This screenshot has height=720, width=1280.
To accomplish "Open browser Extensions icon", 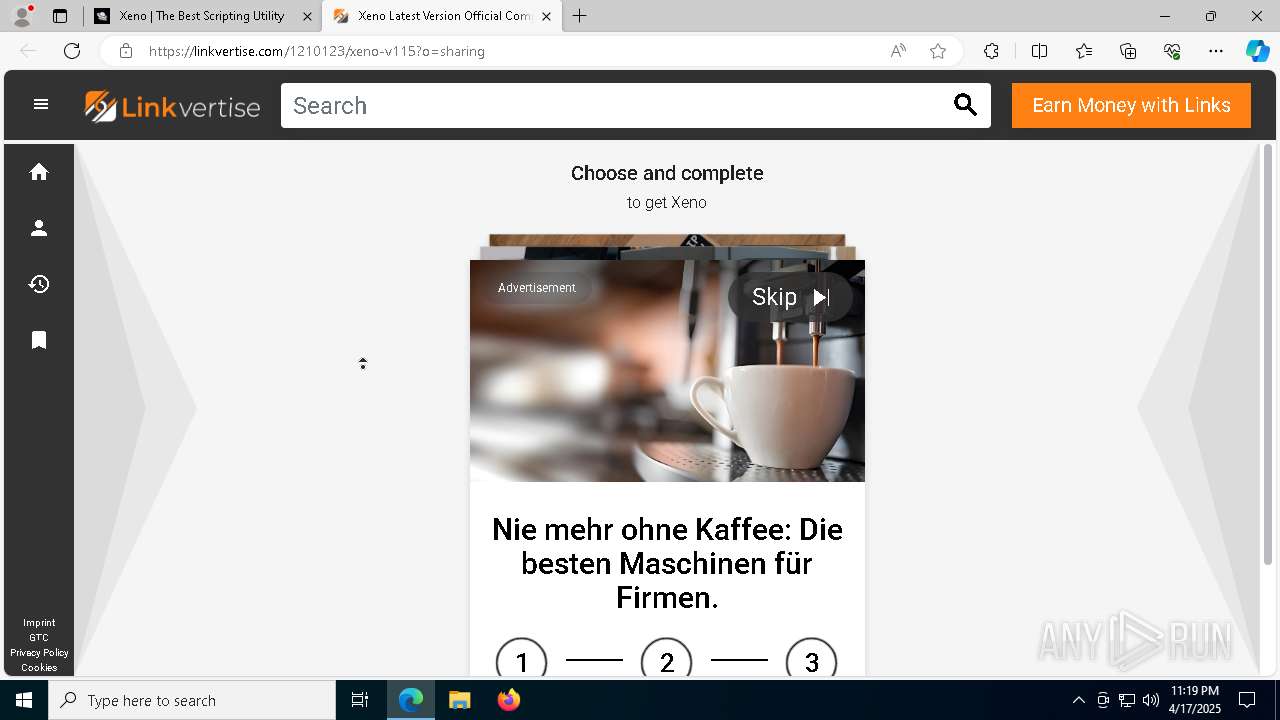I will (991, 51).
